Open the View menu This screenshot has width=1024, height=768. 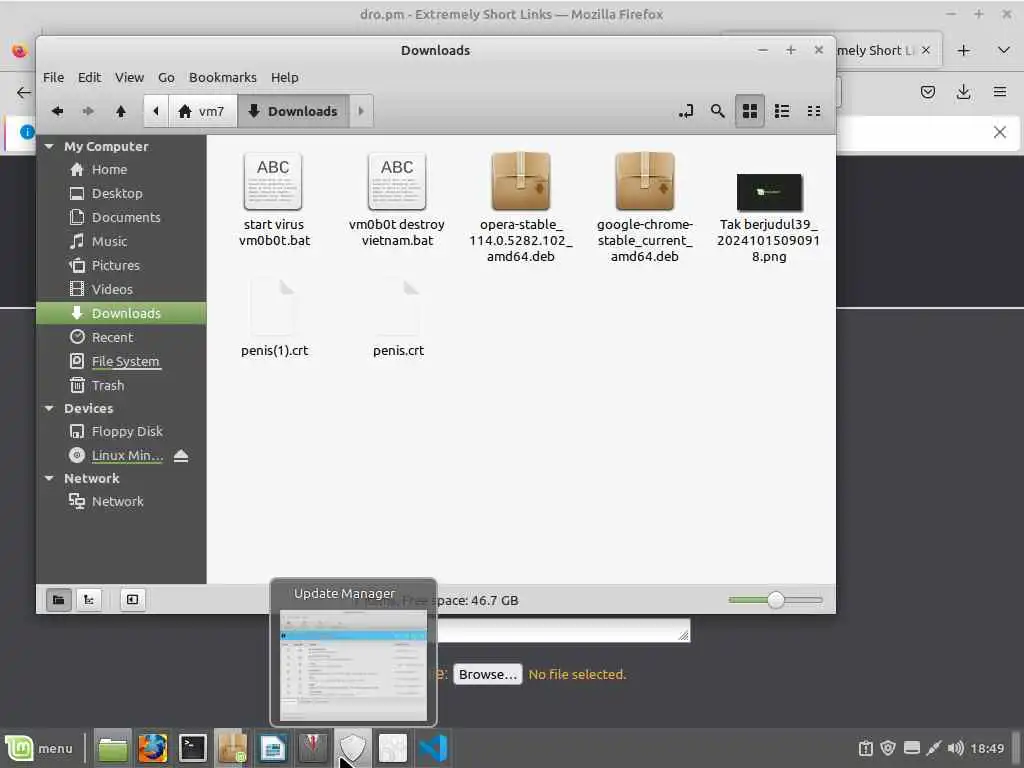(x=129, y=77)
